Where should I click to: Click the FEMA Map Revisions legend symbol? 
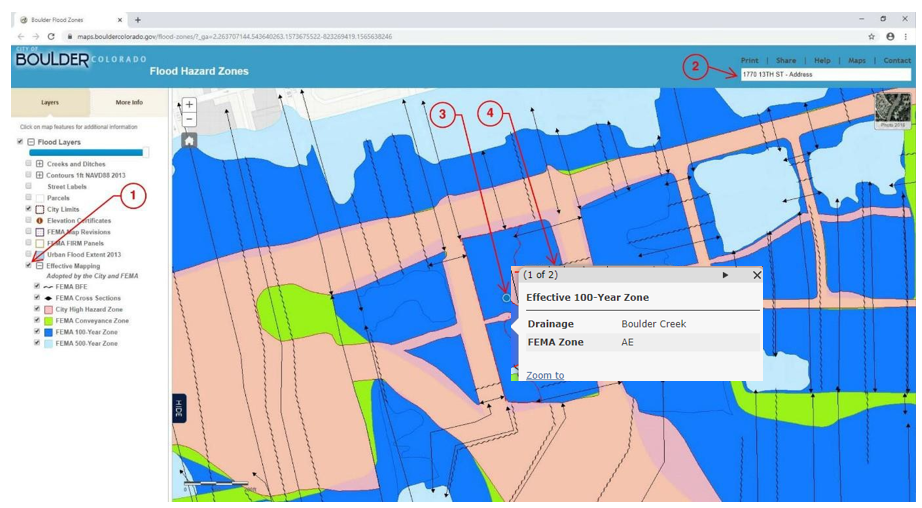tap(40, 232)
